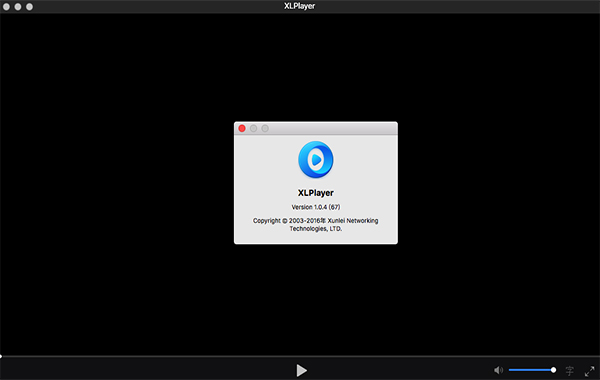Open subtitle settings with the 字 icon
Screen dimensions: 600x380
pos(569,370)
